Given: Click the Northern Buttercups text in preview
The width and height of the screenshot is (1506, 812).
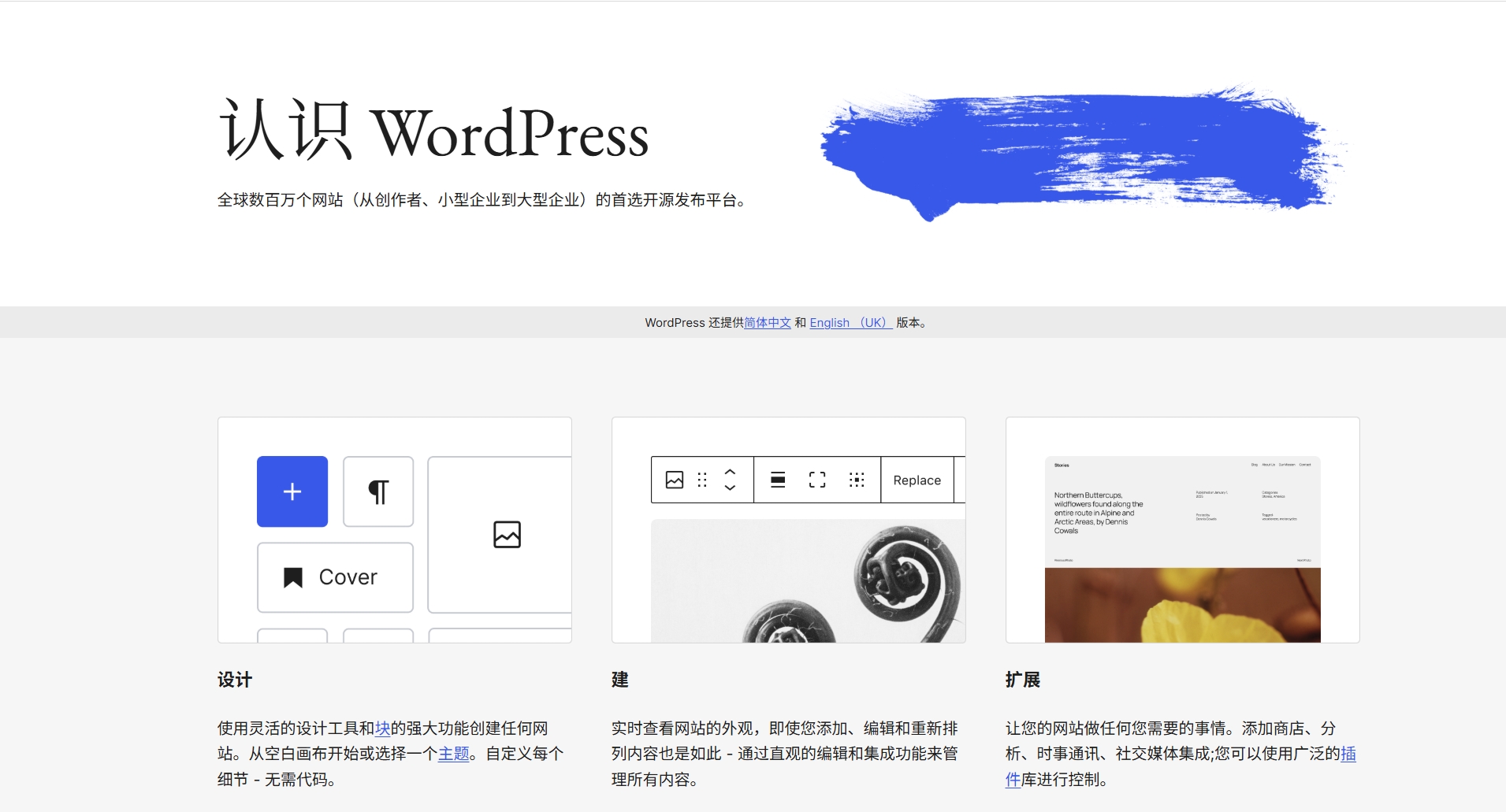Looking at the screenshot, I should tap(1099, 513).
